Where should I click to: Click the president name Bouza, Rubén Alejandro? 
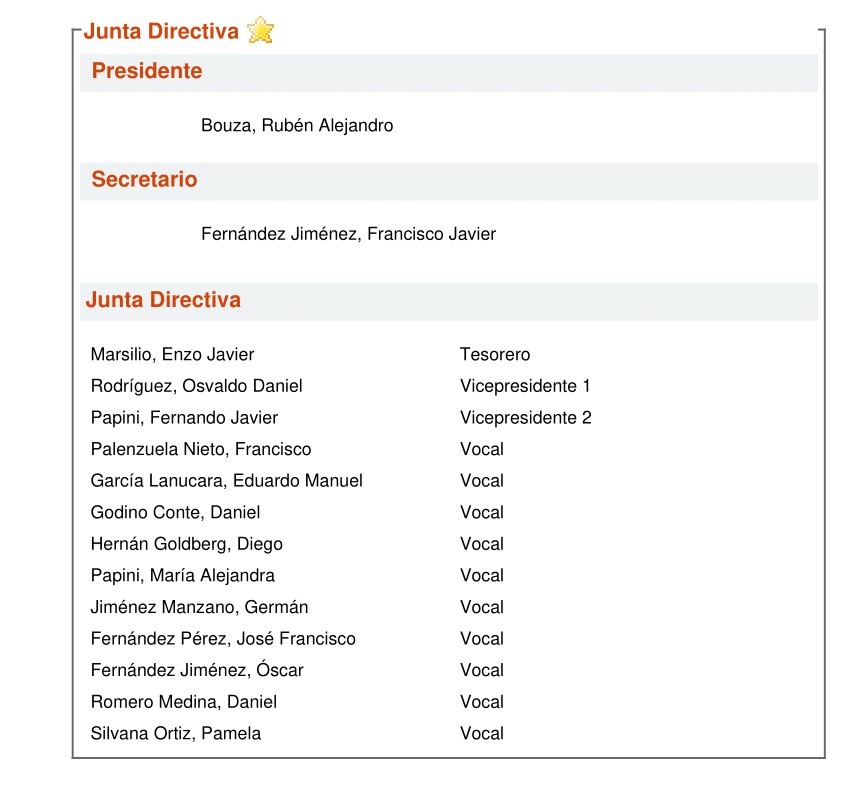[297, 126]
